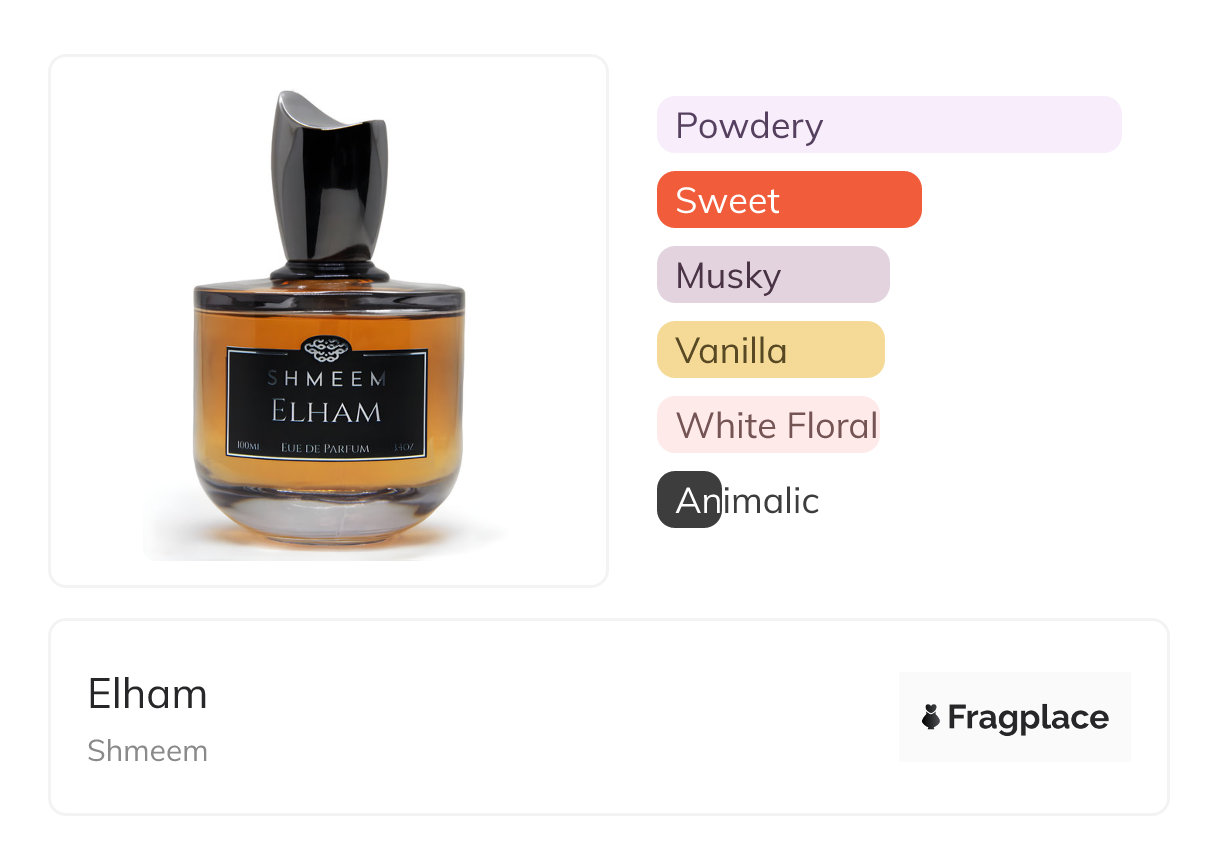Click the Fragplace perfume bottle logo icon
Image resolution: width=1218 pixels, height=864 pixels.
[931, 717]
